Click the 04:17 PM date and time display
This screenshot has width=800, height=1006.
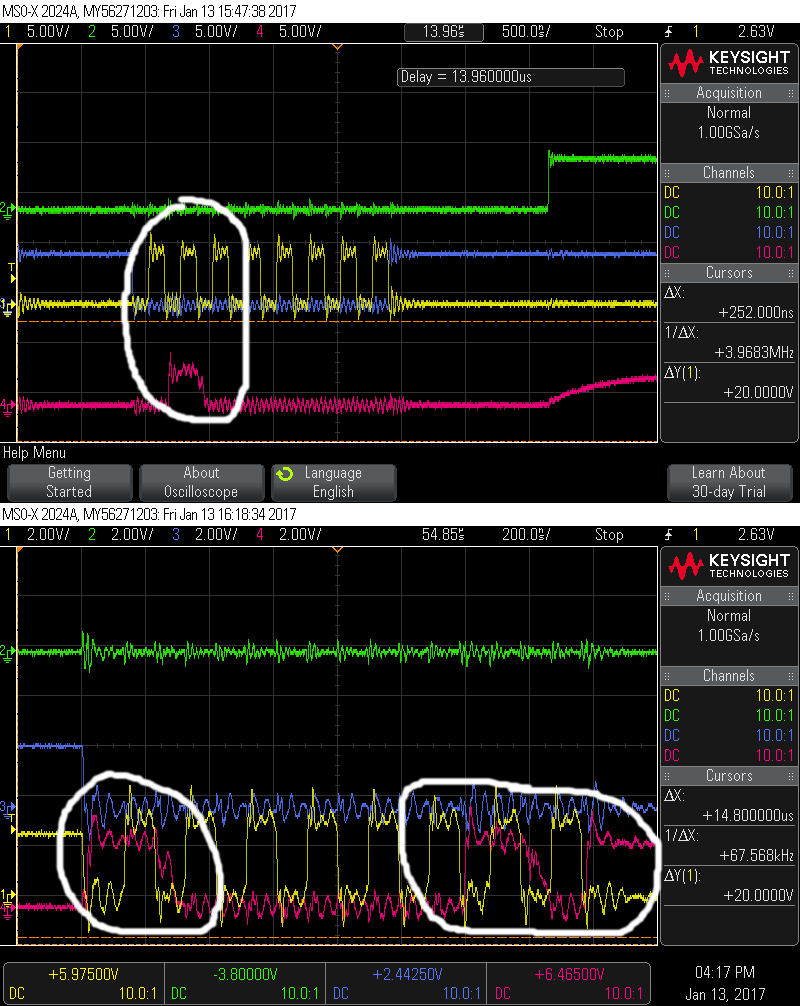[728, 973]
